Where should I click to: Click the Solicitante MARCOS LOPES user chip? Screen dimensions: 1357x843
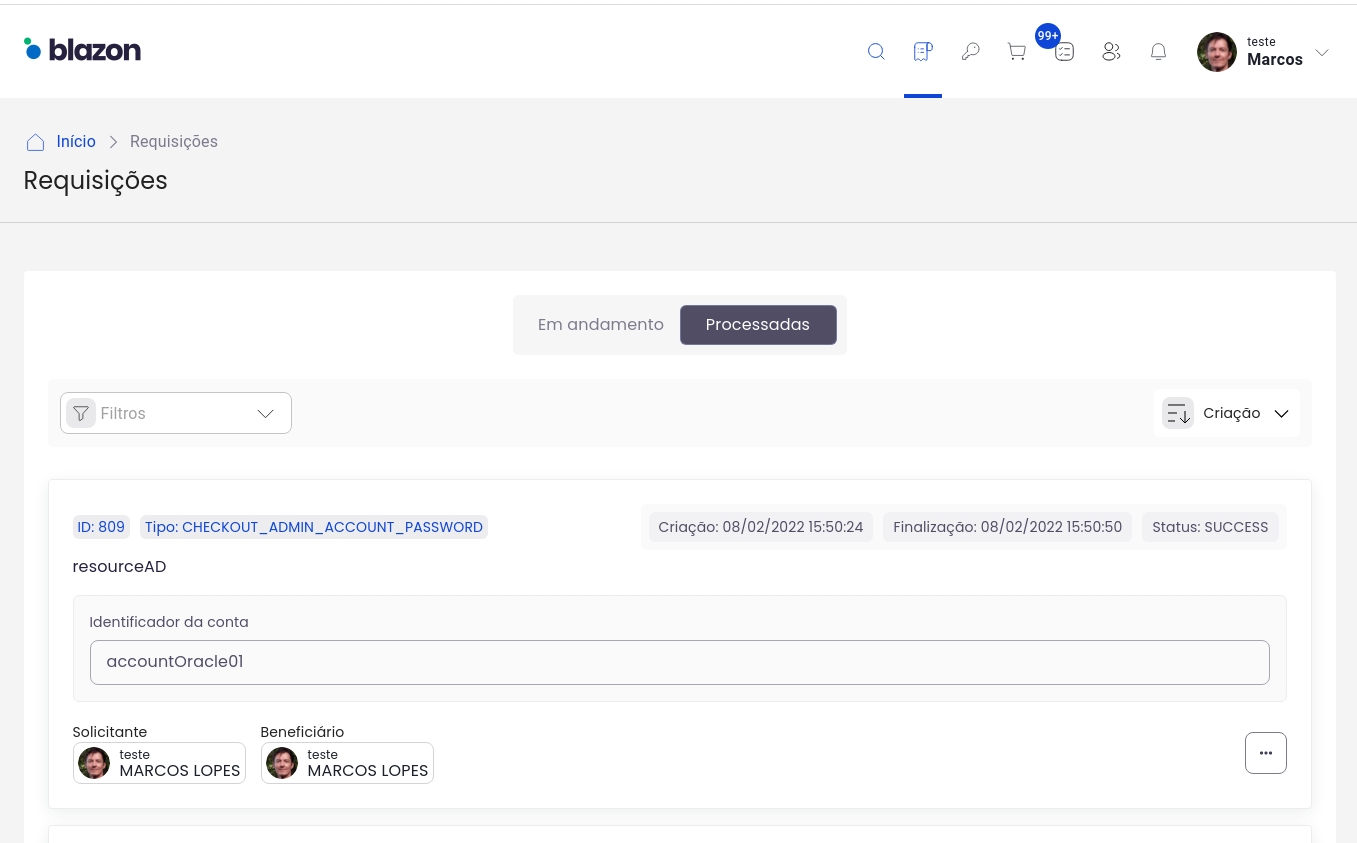[x=159, y=763]
